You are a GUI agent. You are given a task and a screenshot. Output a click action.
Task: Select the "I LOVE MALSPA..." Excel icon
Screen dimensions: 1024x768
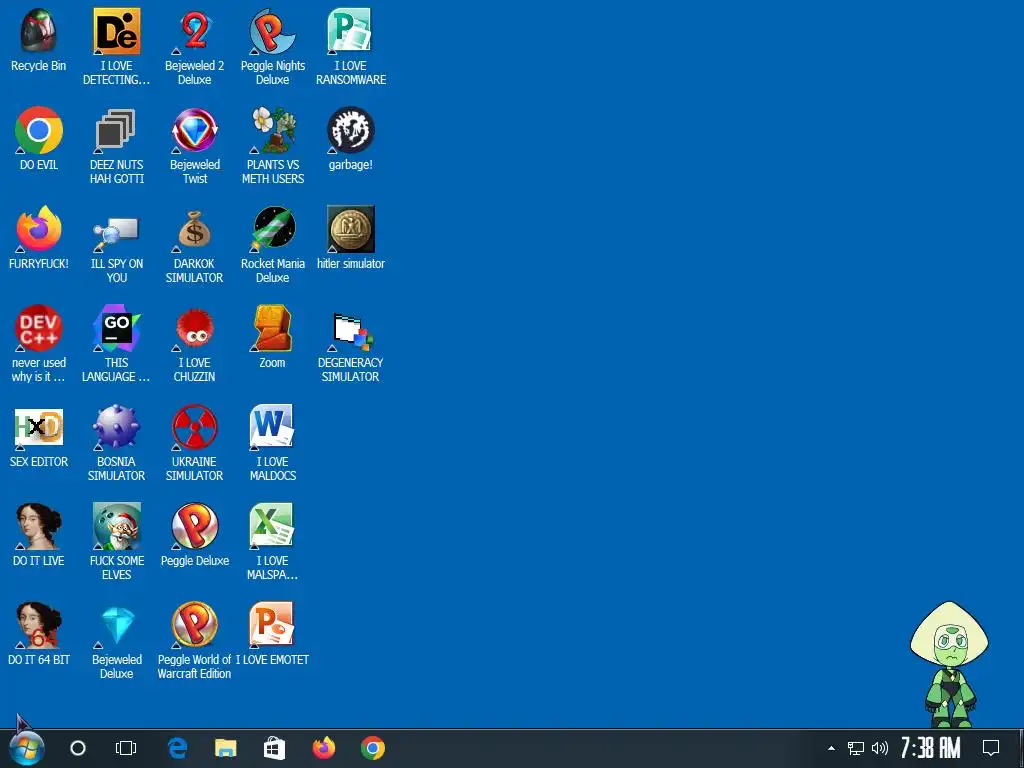point(272,526)
